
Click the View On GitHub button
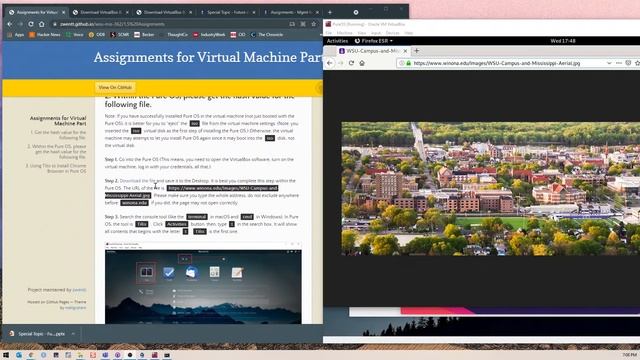click(x=115, y=87)
